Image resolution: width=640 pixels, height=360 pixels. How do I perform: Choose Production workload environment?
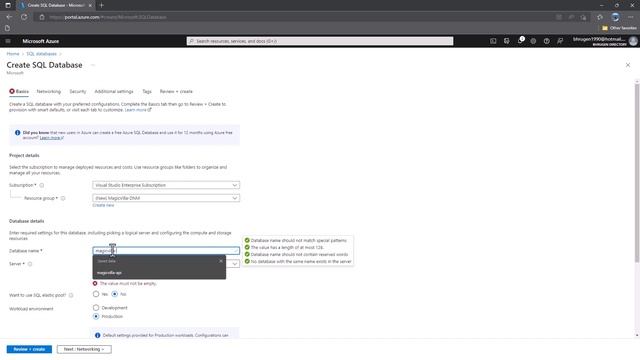point(96,316)
